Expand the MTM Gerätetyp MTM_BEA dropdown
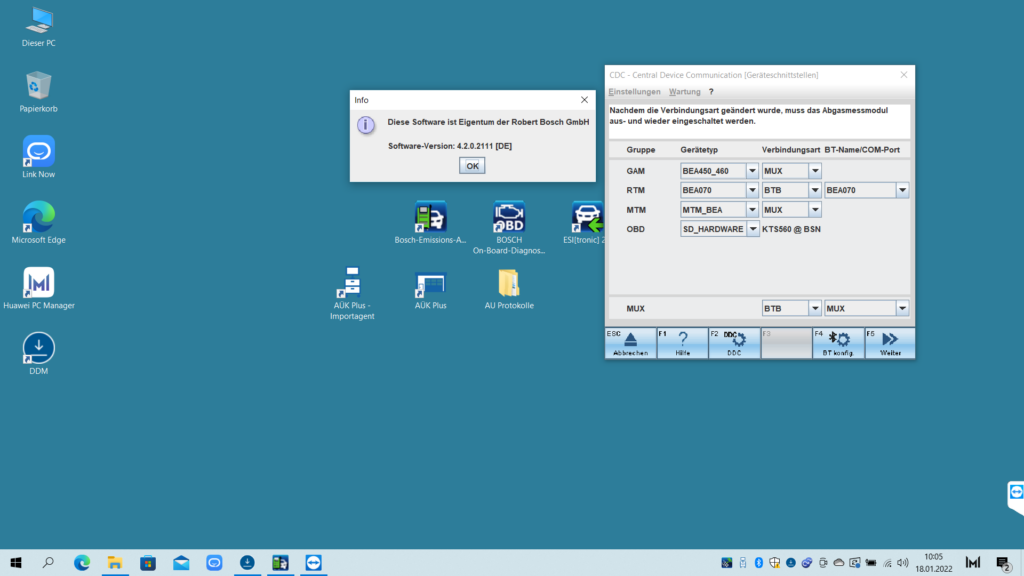This screenshot has height=576, width=1024. pyautogui.click(x=752, y=210)
